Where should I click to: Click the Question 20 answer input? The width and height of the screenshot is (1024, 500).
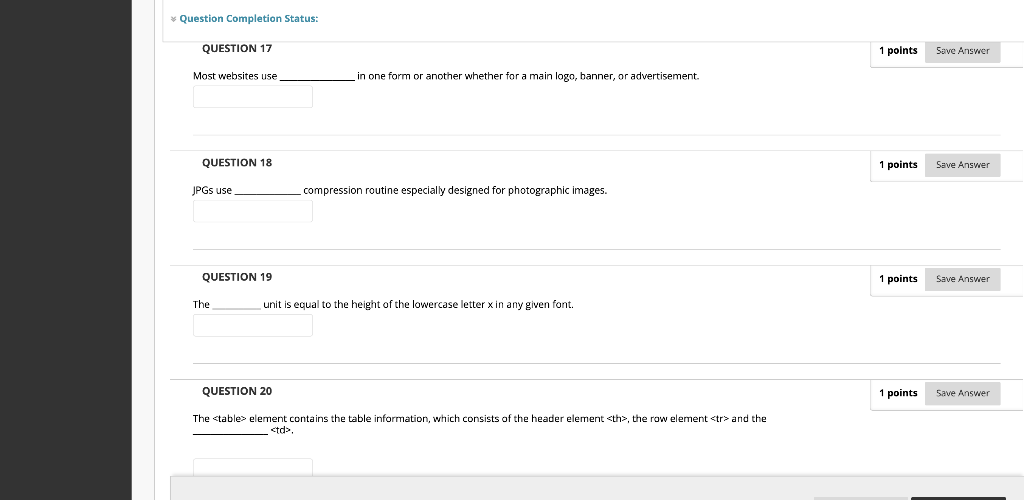tap(253, 466)
